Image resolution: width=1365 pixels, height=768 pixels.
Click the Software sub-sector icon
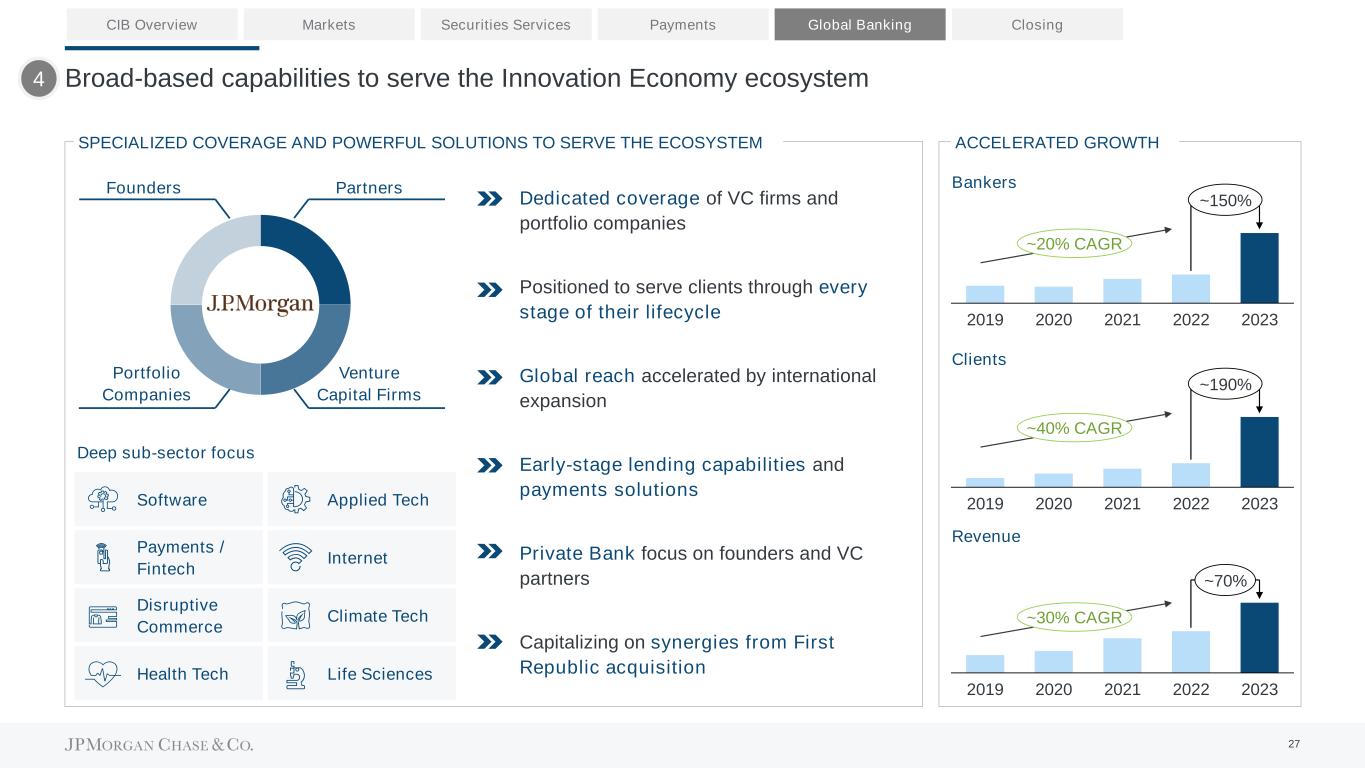[103, 500]
